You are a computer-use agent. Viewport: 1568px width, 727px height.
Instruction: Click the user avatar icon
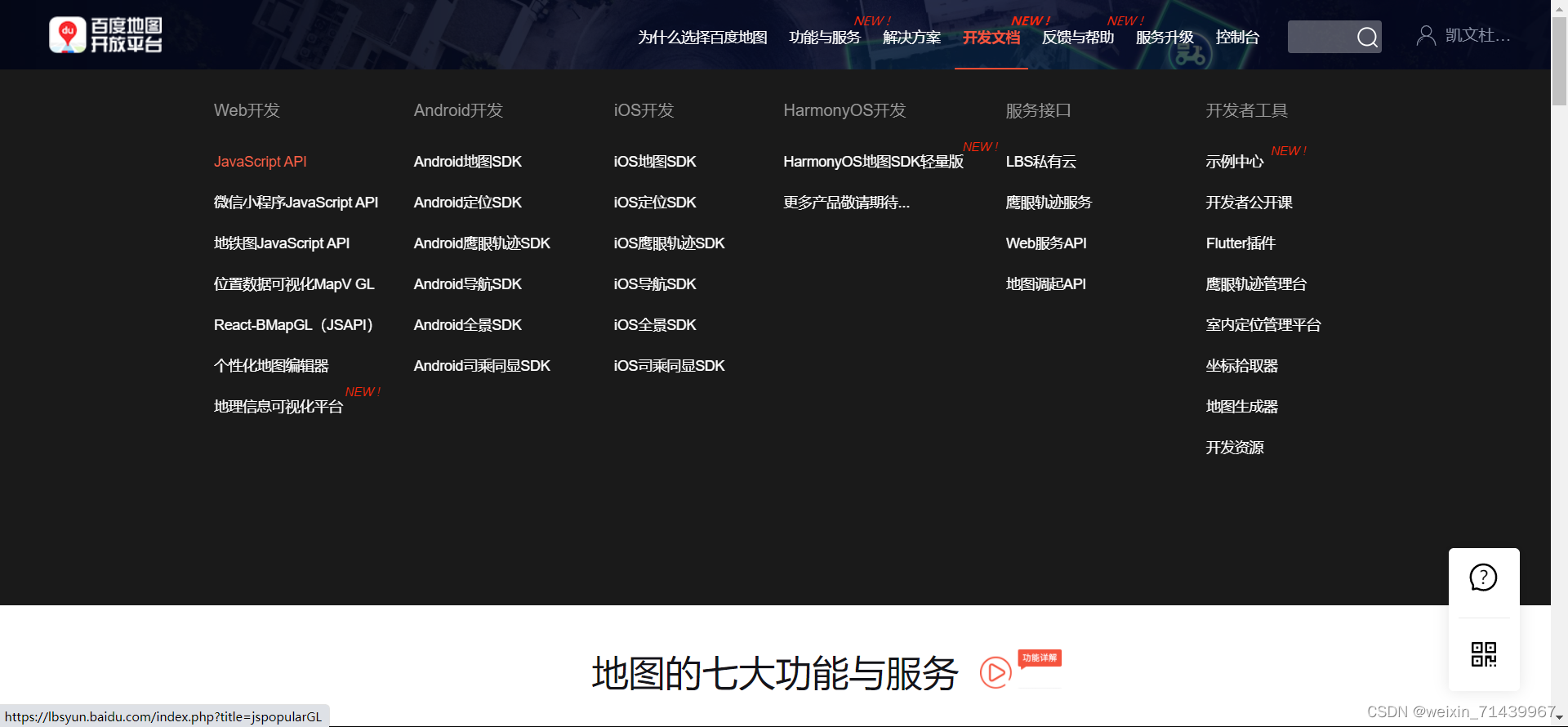click(x=1426, y=35)
